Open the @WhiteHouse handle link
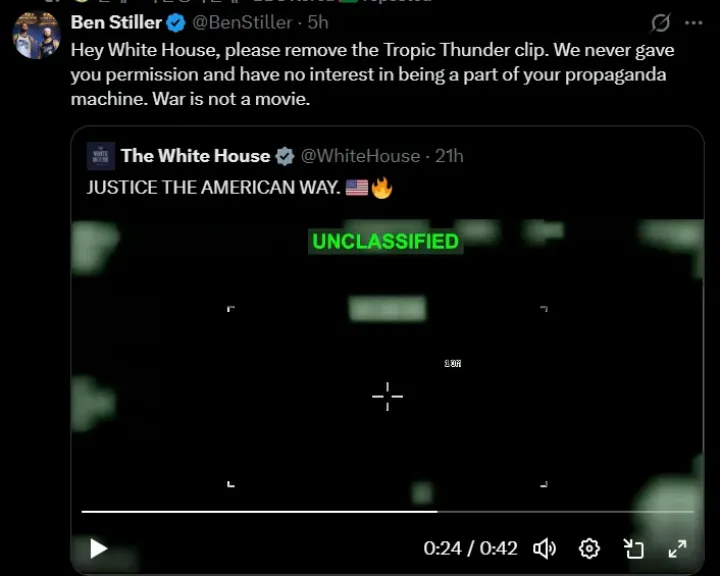Image resolution: width=720 pixels, height=576 pixels. coord(360,156)
